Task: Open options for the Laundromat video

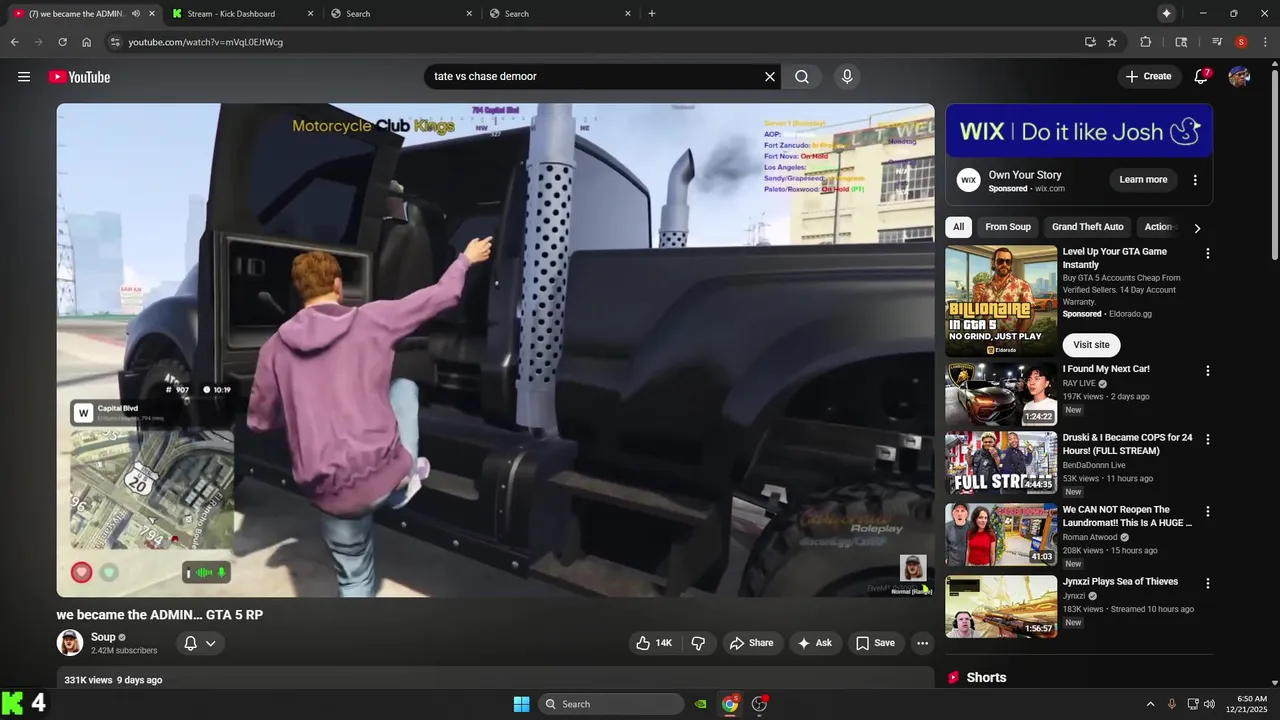Action: point(1207,512)
